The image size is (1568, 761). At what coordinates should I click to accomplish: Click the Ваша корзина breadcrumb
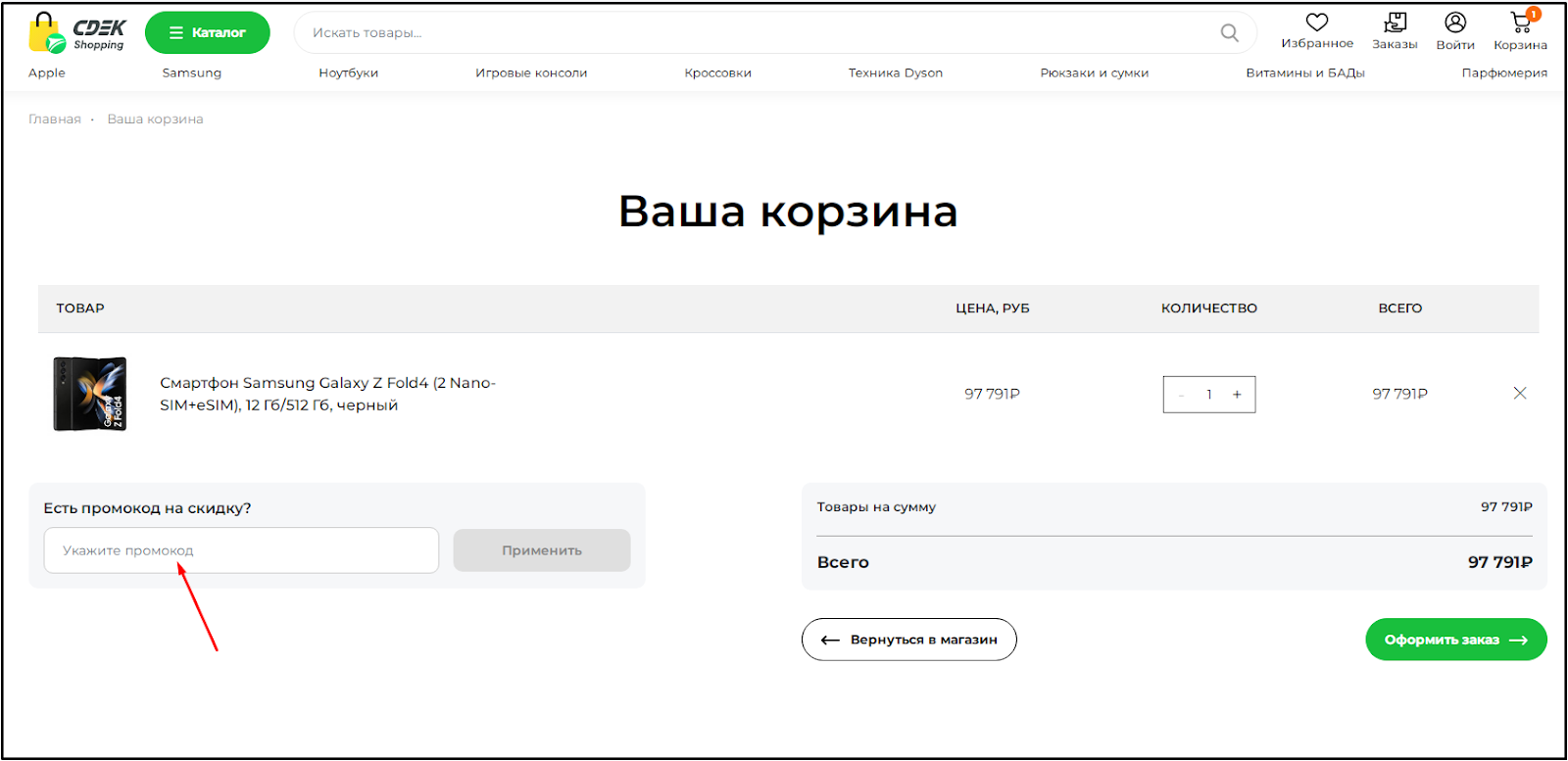pos(155,119)
